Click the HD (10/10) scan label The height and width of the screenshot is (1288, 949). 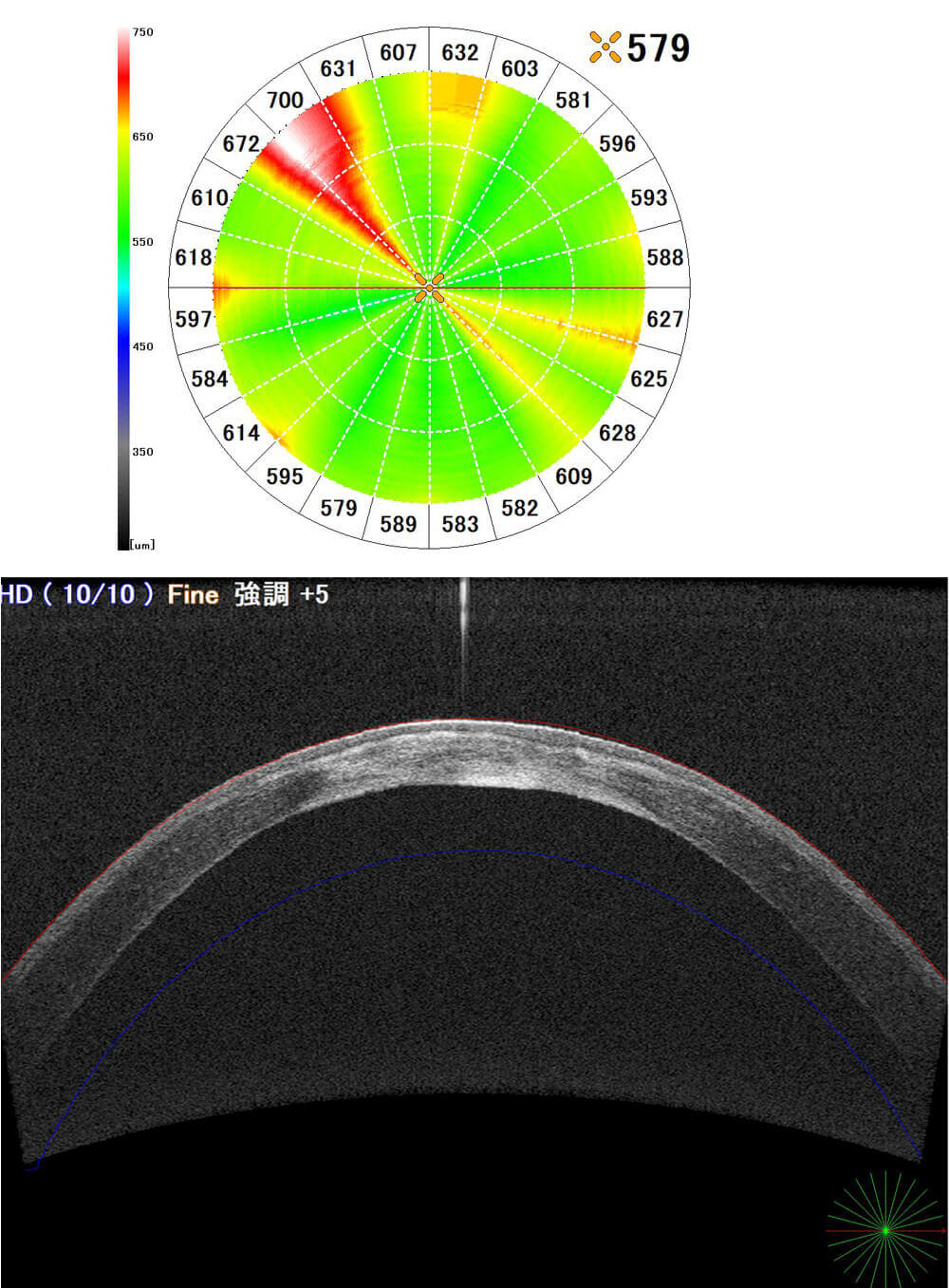coord(78,595)
